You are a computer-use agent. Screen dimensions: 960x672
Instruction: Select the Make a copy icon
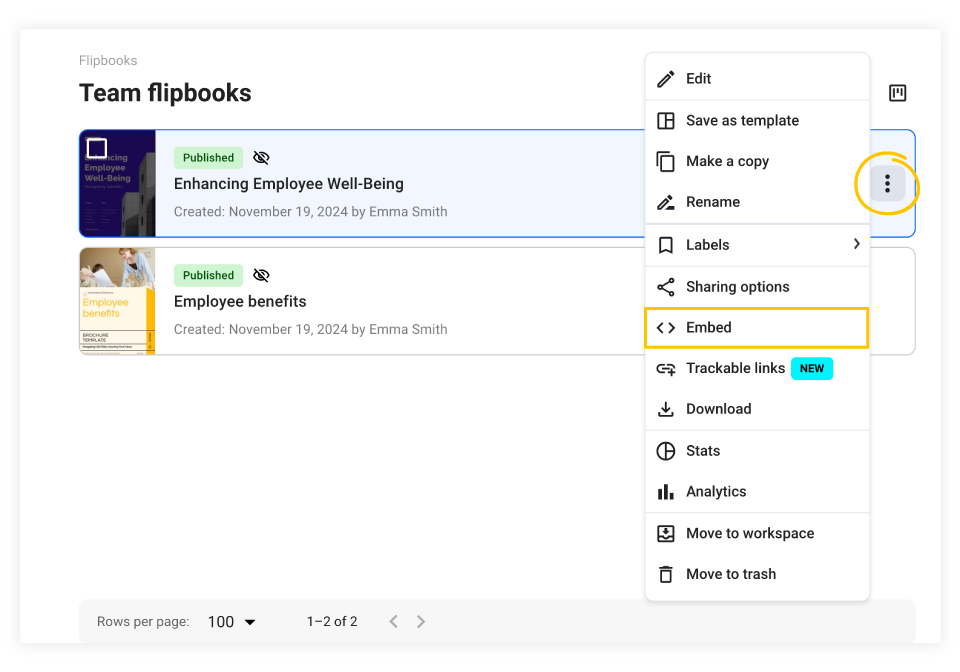click(666, 161)
